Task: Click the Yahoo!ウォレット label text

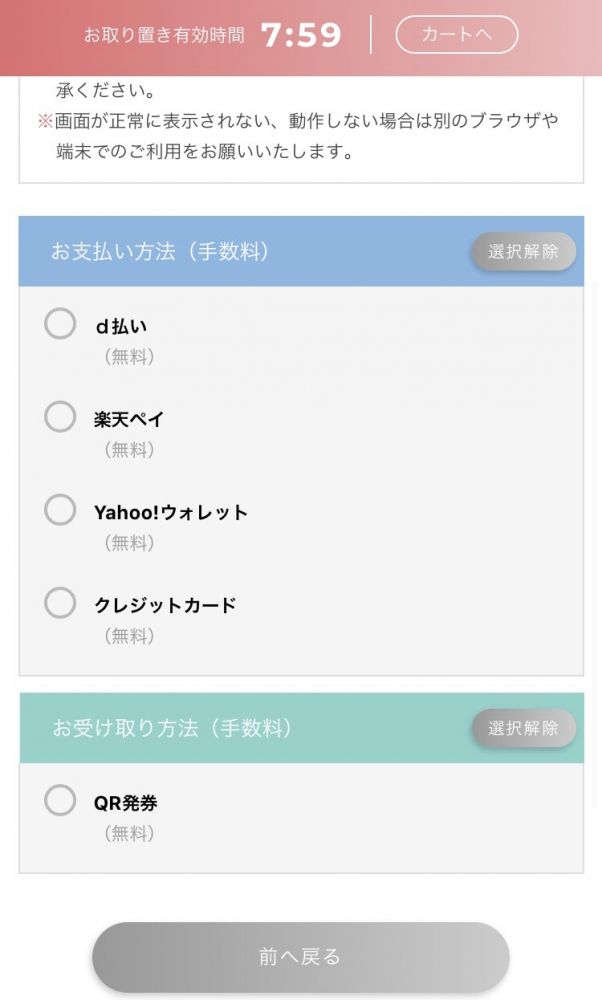Action: [x=171, y=512]
